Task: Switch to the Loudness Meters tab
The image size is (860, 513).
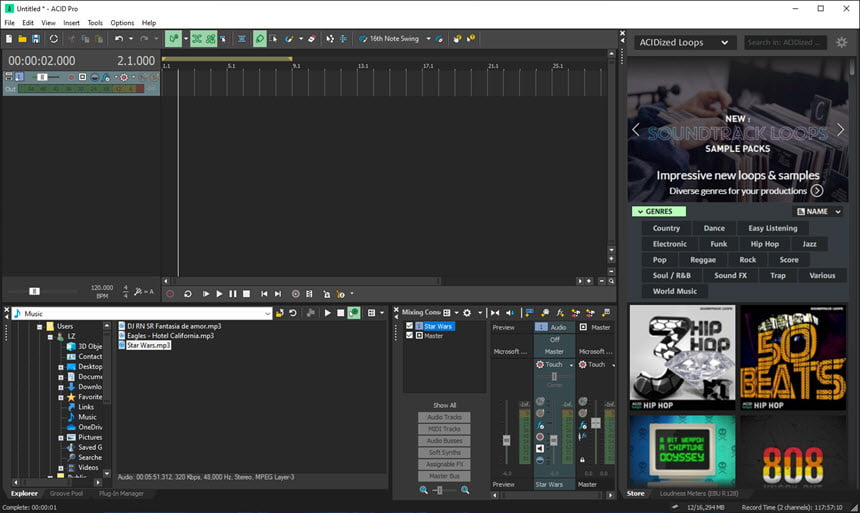Action: 699,493
